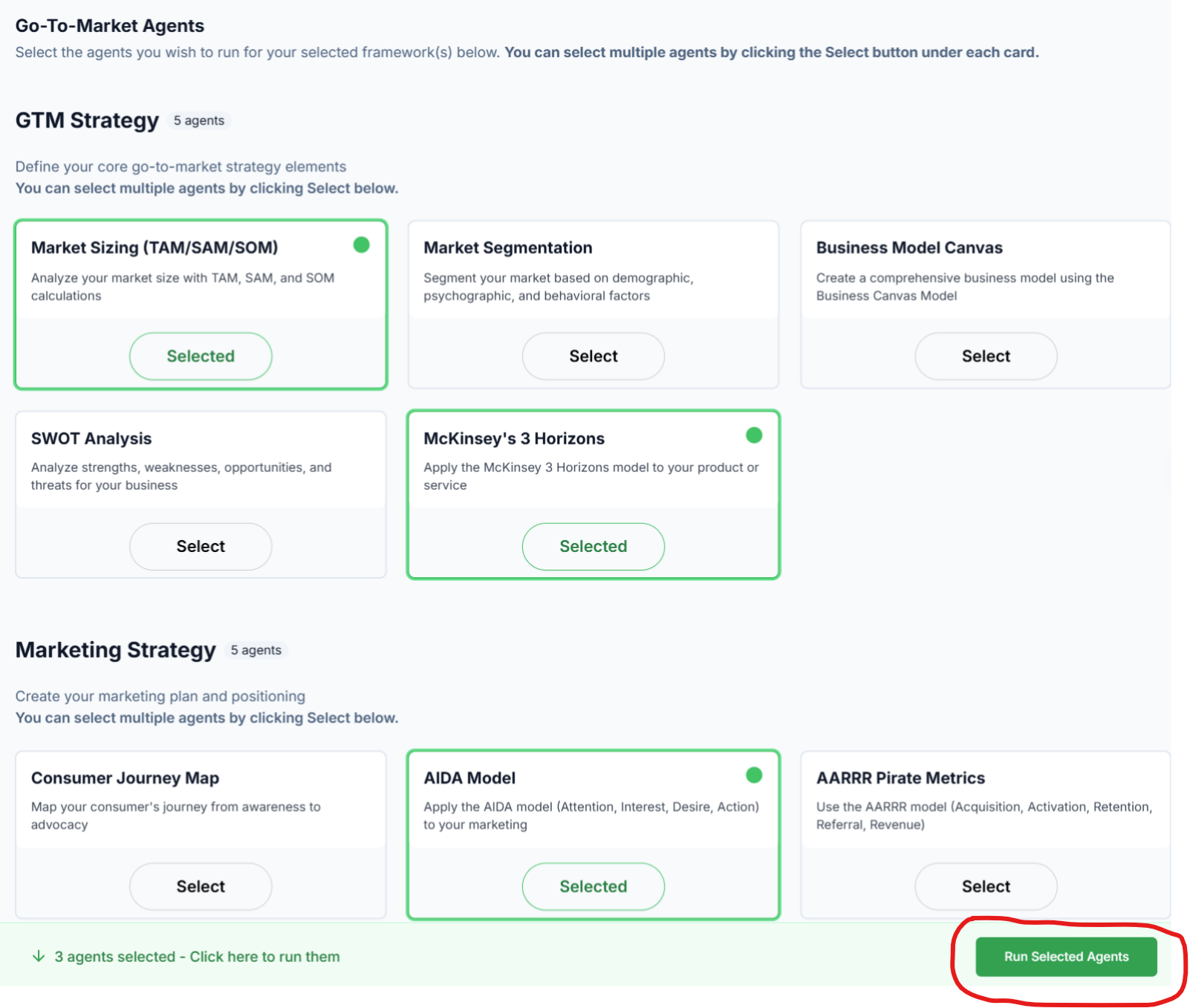Click the SWOT Analysis card title

pyautogui.click(x=91, y=439)
